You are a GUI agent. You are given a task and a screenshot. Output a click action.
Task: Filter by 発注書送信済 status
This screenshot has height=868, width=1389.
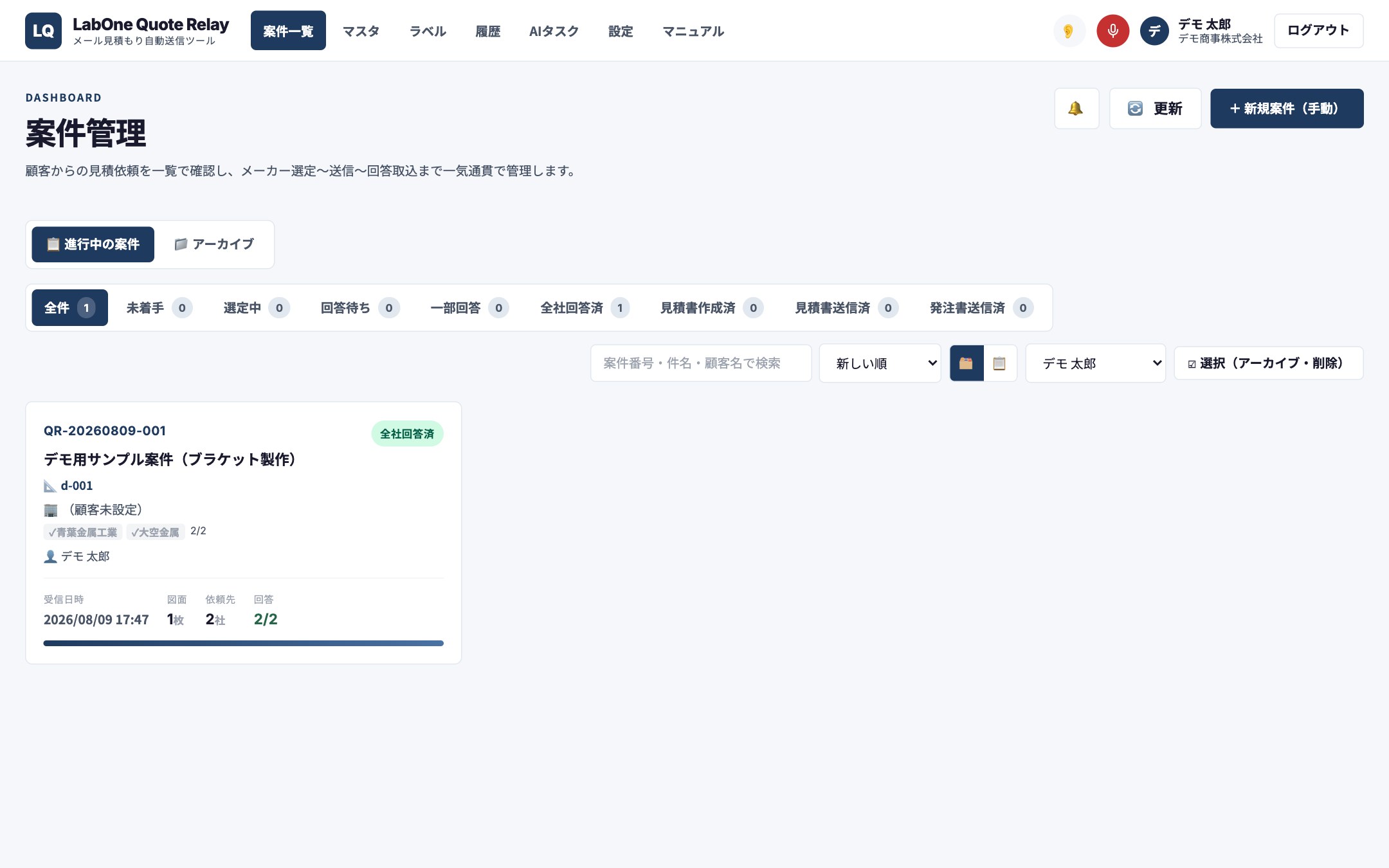pos(981,308)
